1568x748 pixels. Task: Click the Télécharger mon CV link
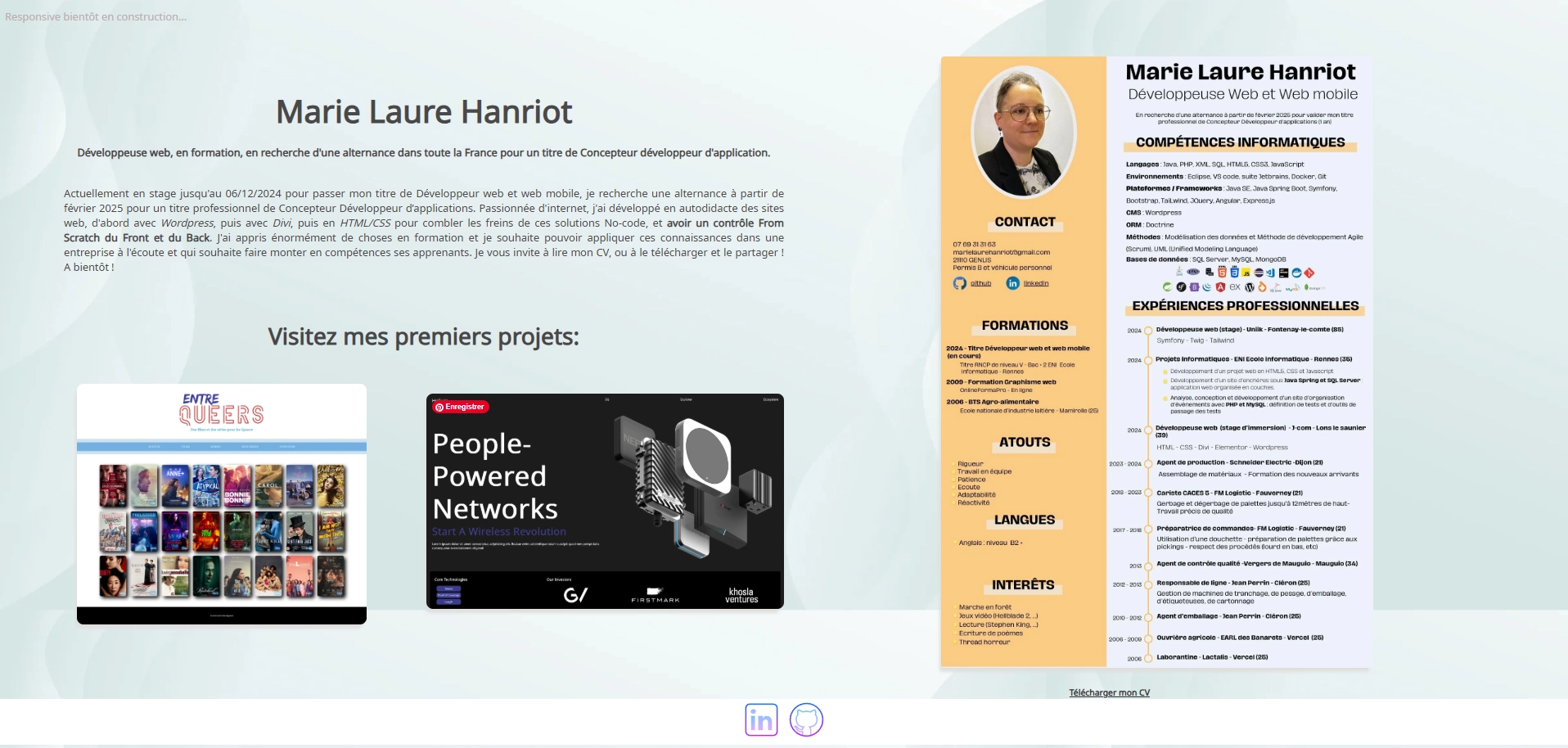pos(1109,692)
